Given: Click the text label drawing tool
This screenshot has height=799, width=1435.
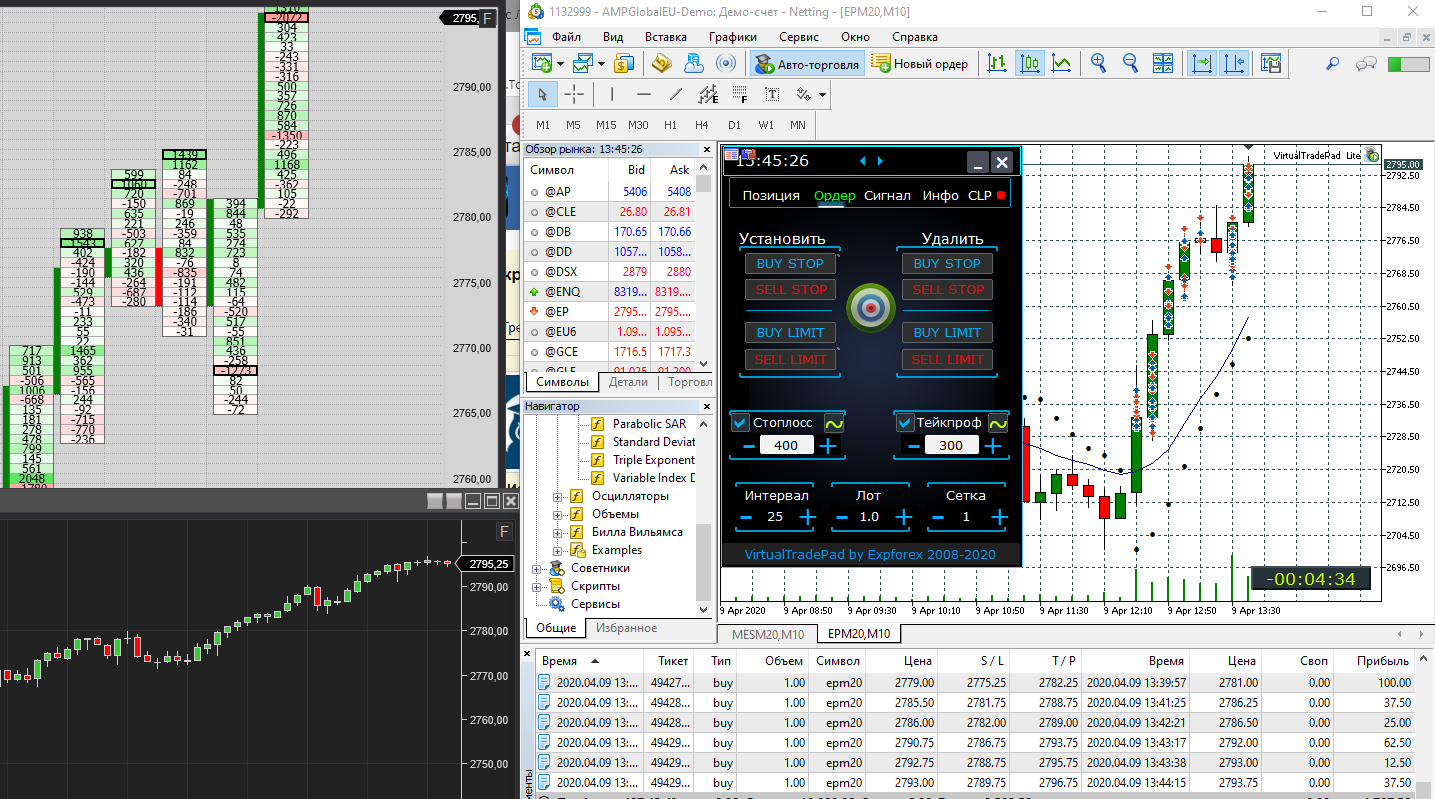Looking at the screenshot, I should [x=772, y=95].
